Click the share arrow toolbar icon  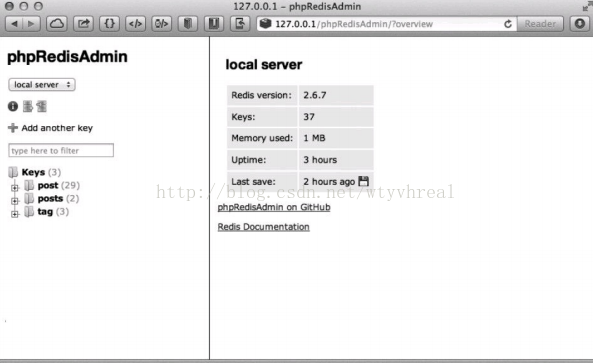tap(83, 24)
